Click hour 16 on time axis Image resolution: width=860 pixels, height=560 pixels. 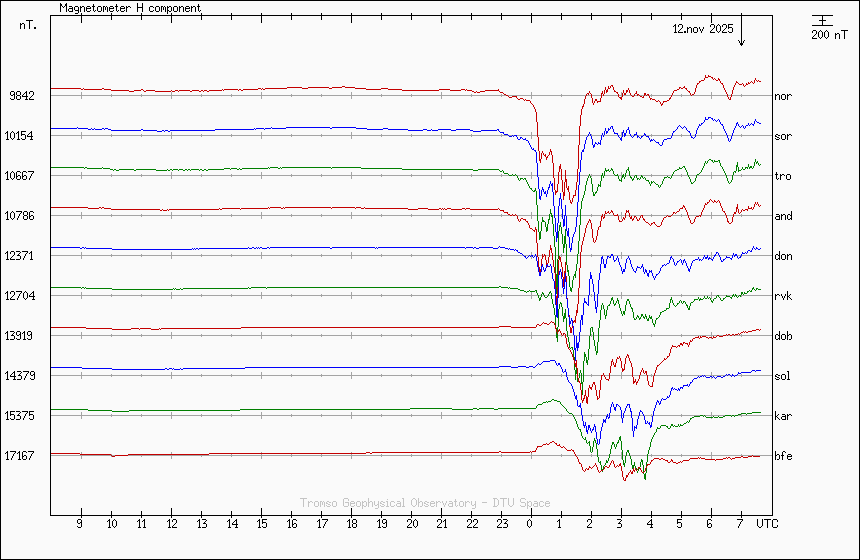(291, 523)
